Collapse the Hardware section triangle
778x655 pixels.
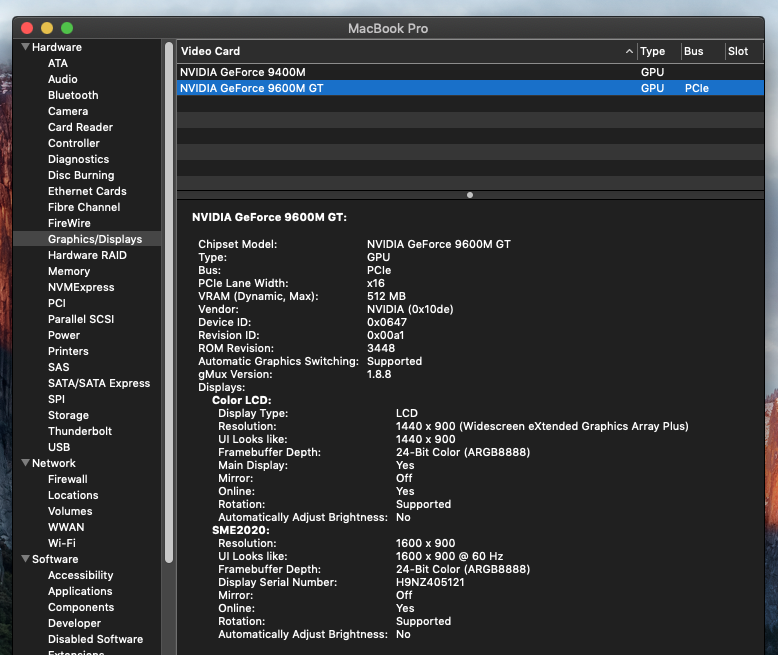coord(25,47)
